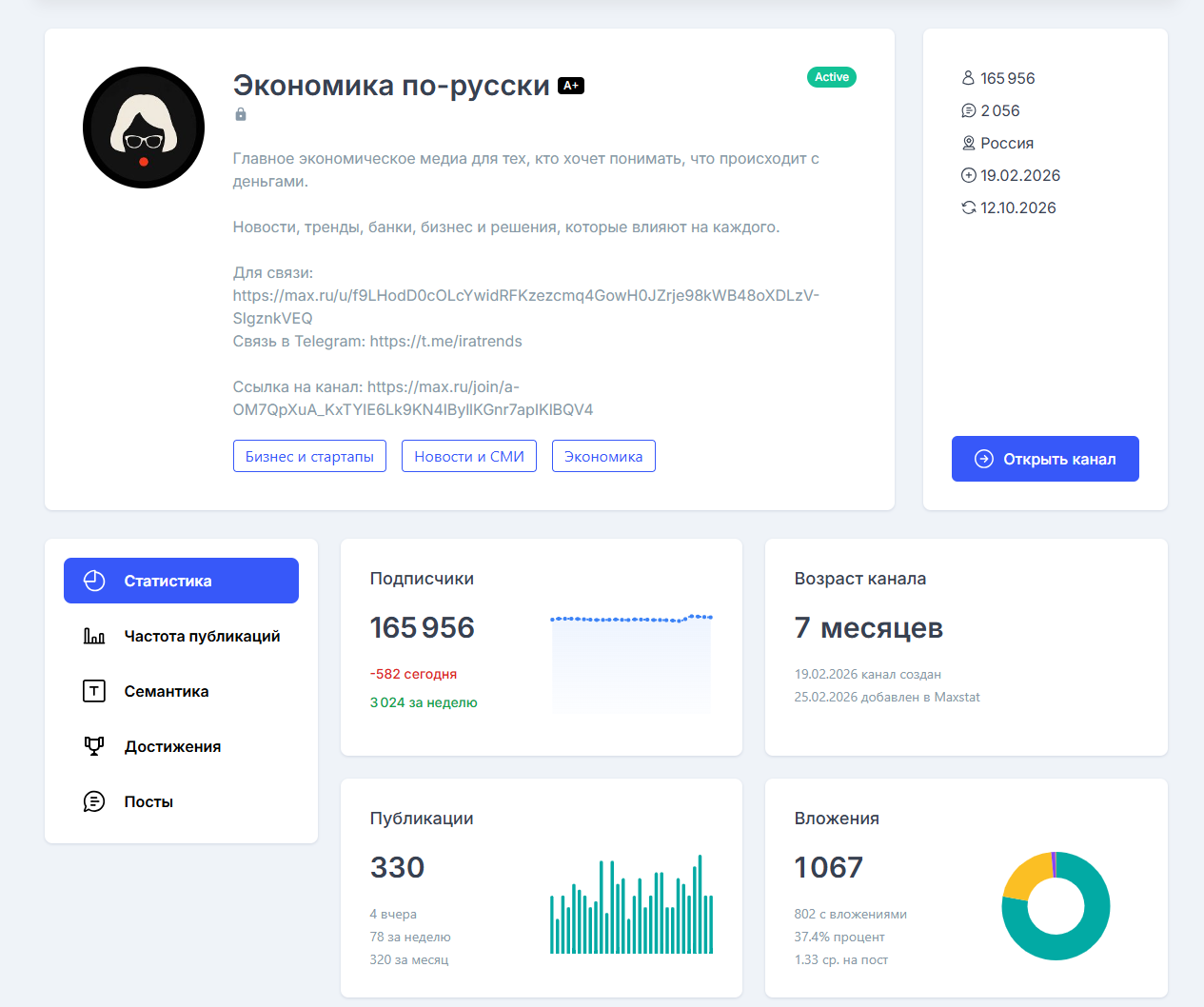This screenshot has width=1204, height=1007.
Task: Select the Статистика sidebar tab
Action: point(181,581)
